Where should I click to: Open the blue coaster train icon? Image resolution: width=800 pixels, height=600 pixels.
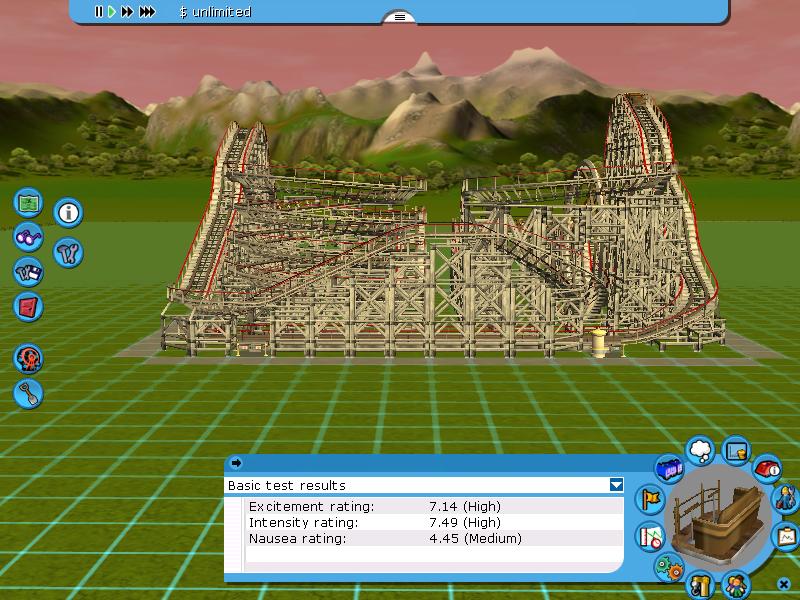click(669, 469)
